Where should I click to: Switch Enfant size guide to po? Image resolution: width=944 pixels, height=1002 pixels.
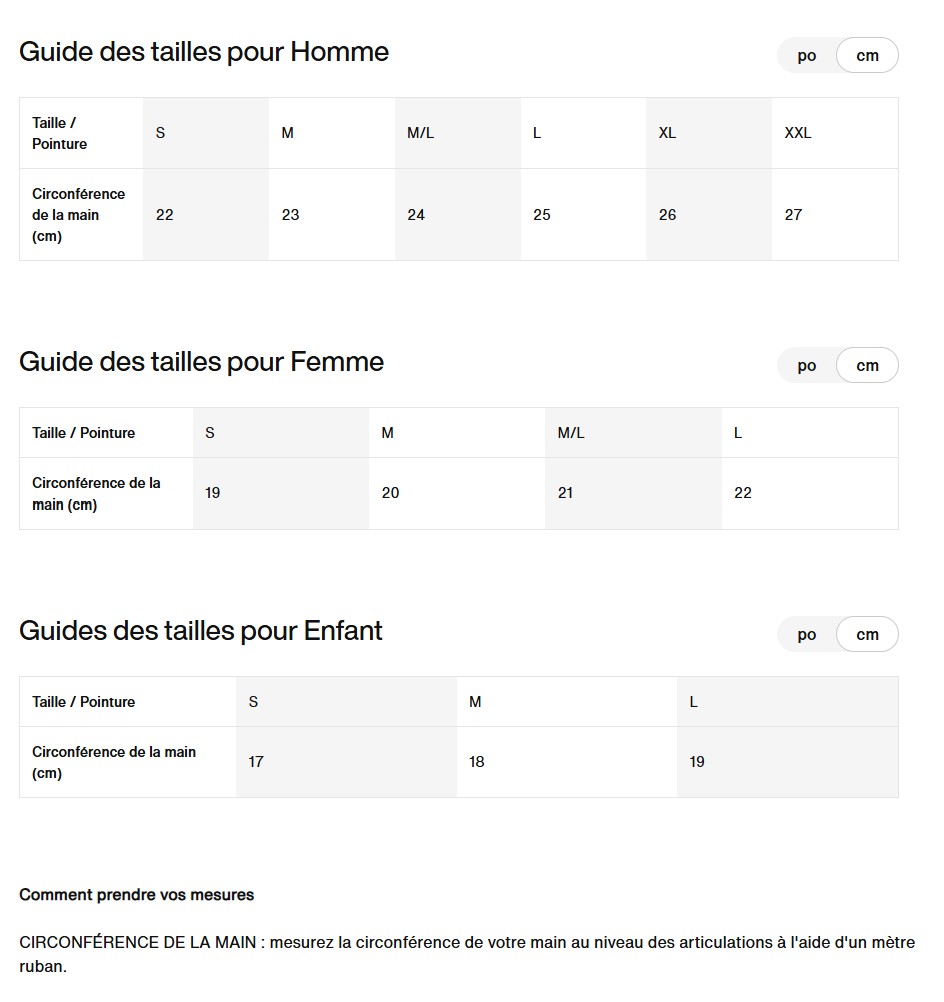click(x=807, y=635)
